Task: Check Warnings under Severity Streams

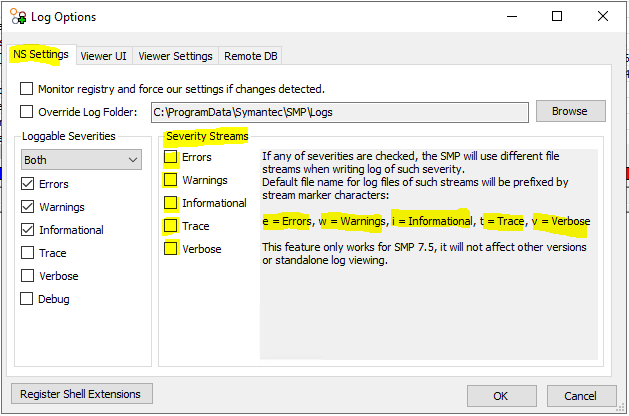Action: click(170, 180)
